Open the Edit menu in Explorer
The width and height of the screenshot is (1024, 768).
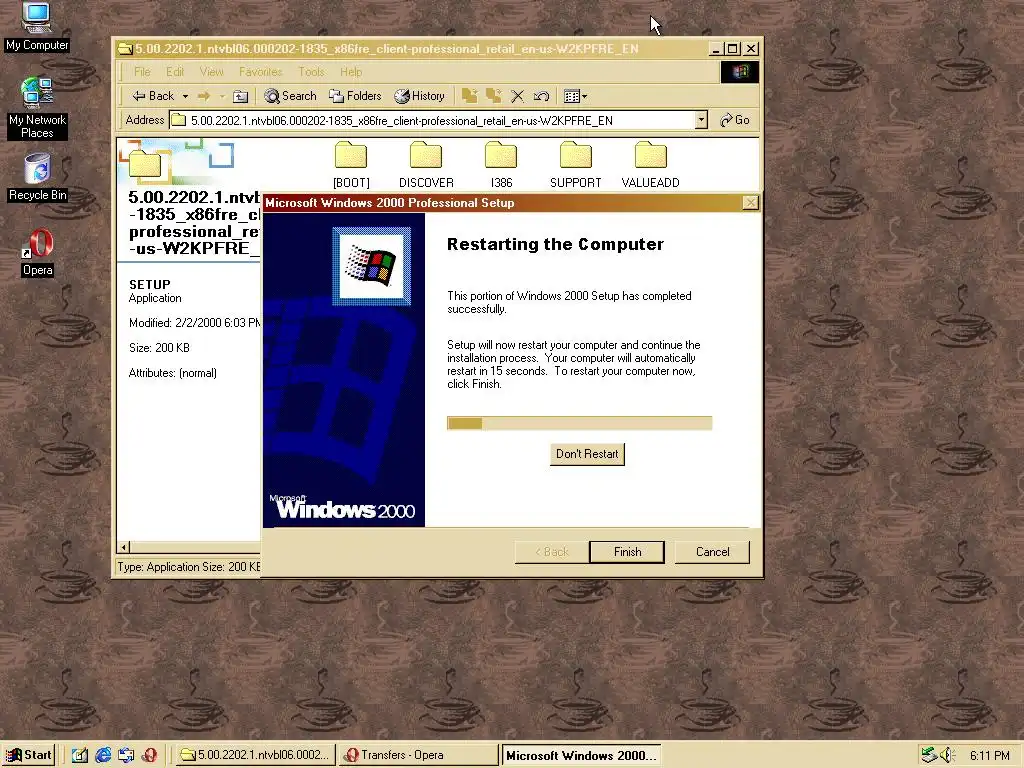click(x=174, y=72)
